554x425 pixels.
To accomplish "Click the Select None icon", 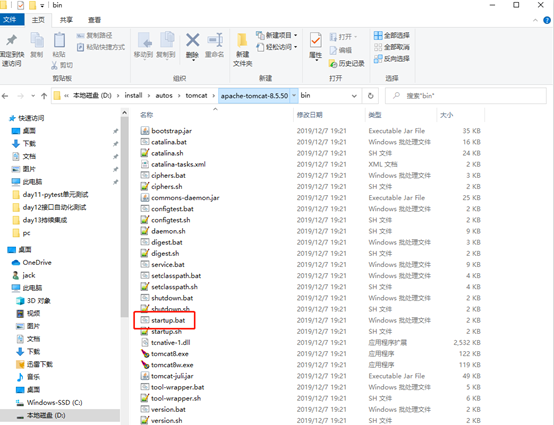I will [378, 47].
